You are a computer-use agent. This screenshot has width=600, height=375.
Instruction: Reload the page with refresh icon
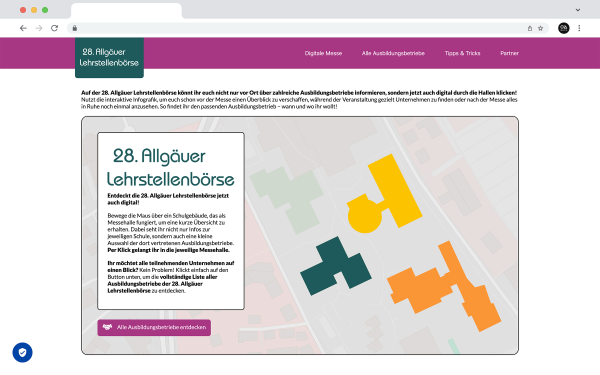(54, 28)
